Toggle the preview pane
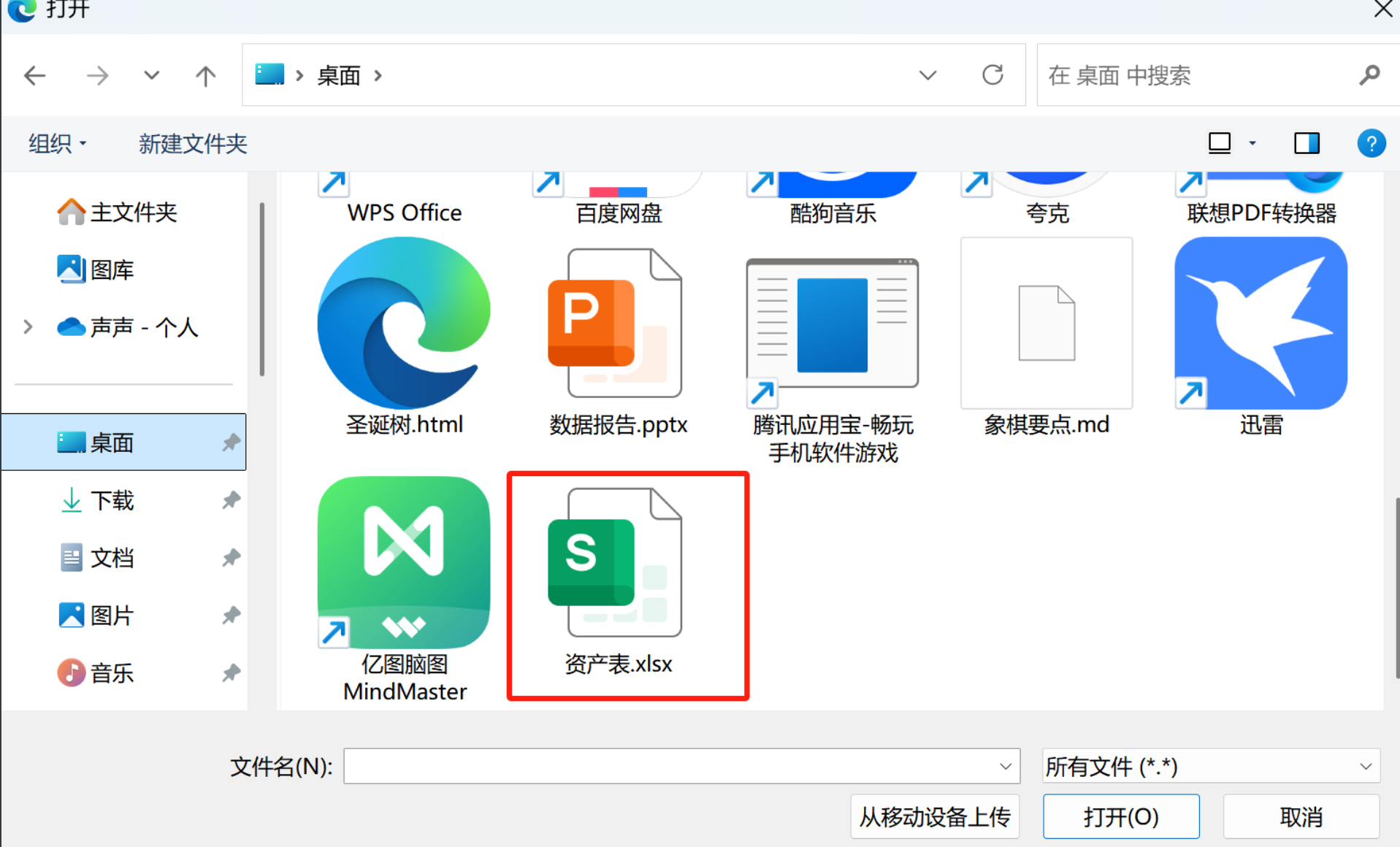1400x847 pixels. tap(1307, 143)
